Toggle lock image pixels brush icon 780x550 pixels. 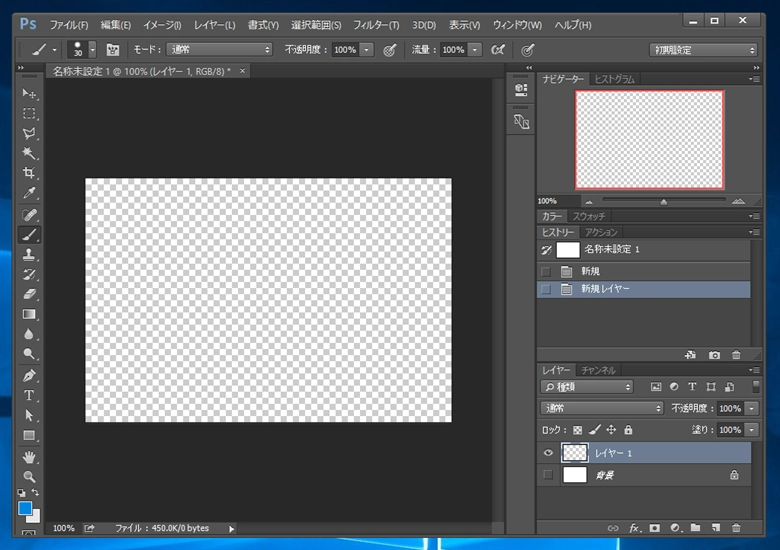coord(595,430)
